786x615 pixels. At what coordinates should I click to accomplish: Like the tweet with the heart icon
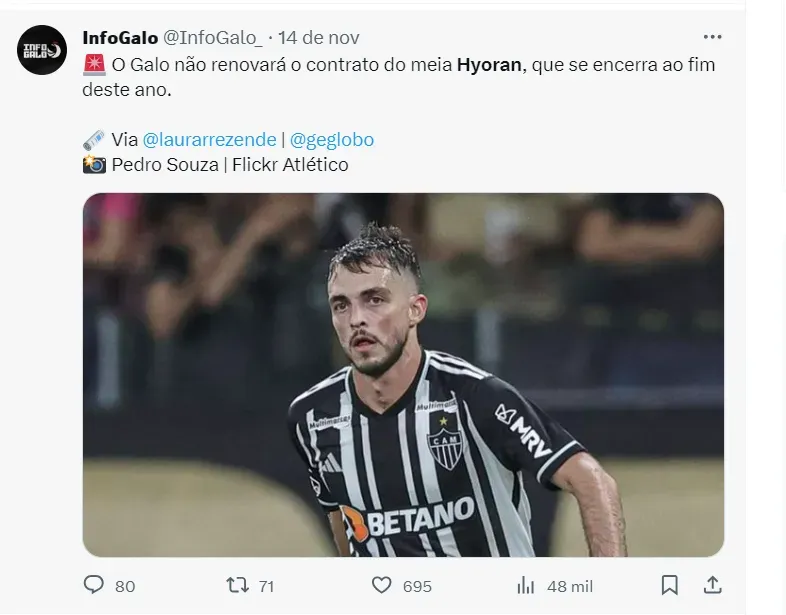click(381, 584)
